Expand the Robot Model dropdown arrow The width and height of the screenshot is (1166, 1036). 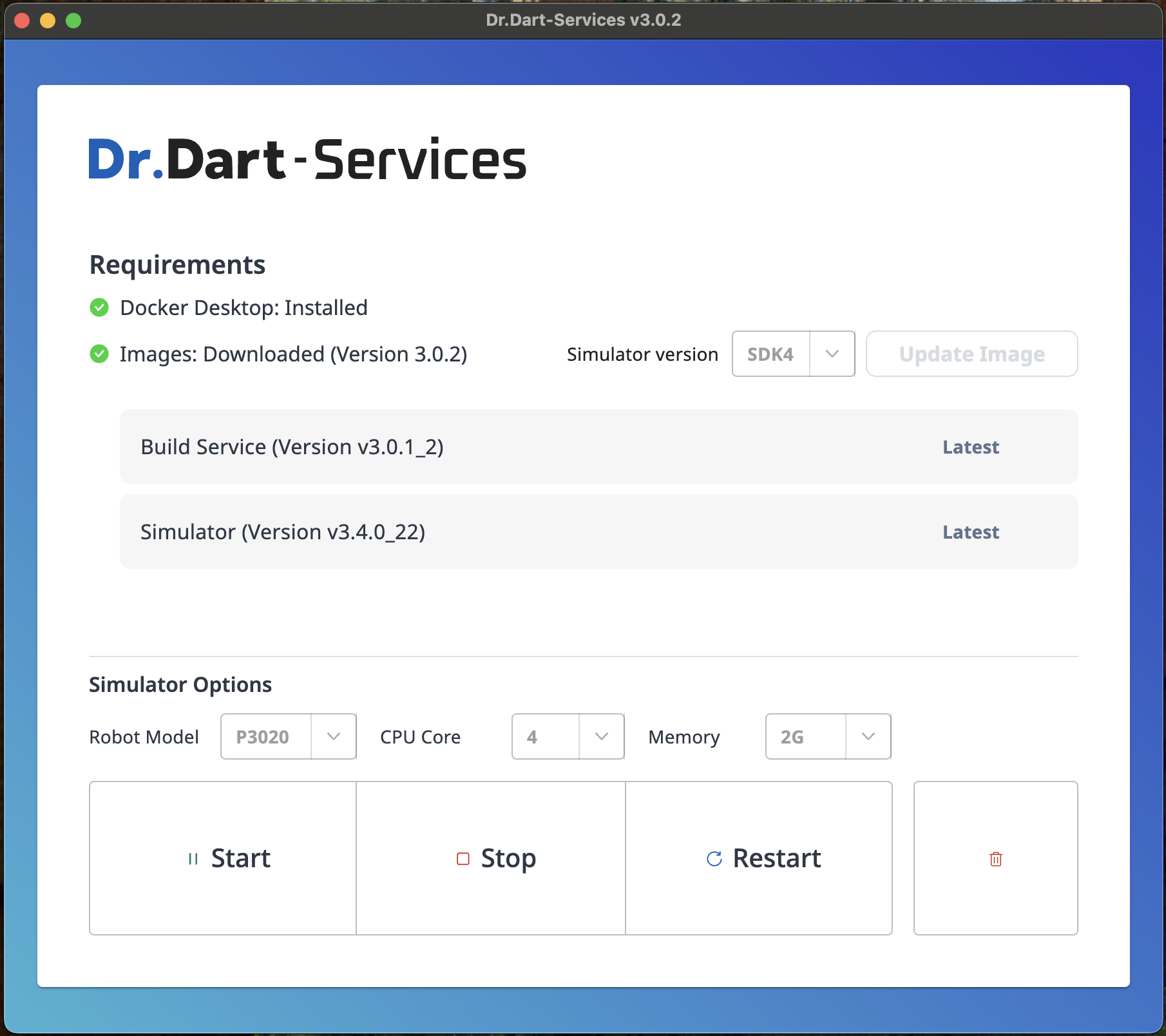[334, 736]
